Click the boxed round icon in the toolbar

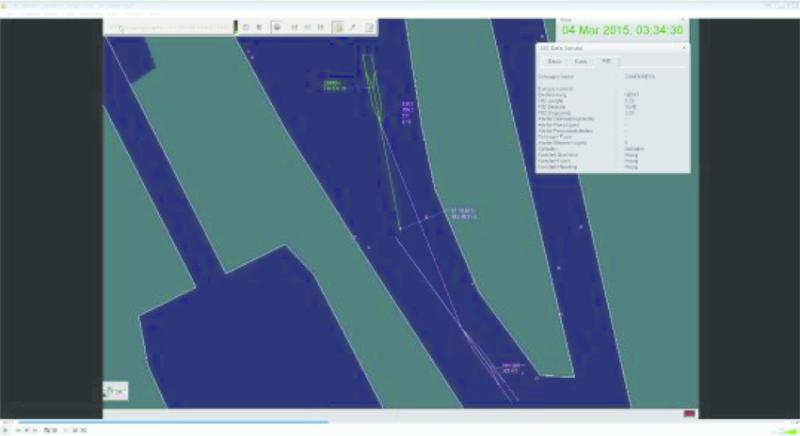coord(277,27)
